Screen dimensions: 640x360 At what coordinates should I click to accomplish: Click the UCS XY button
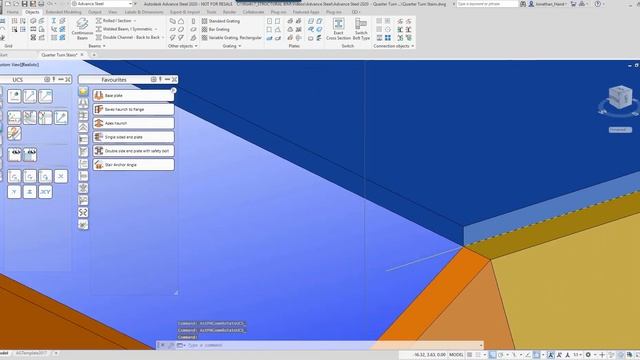pos(45,192)
